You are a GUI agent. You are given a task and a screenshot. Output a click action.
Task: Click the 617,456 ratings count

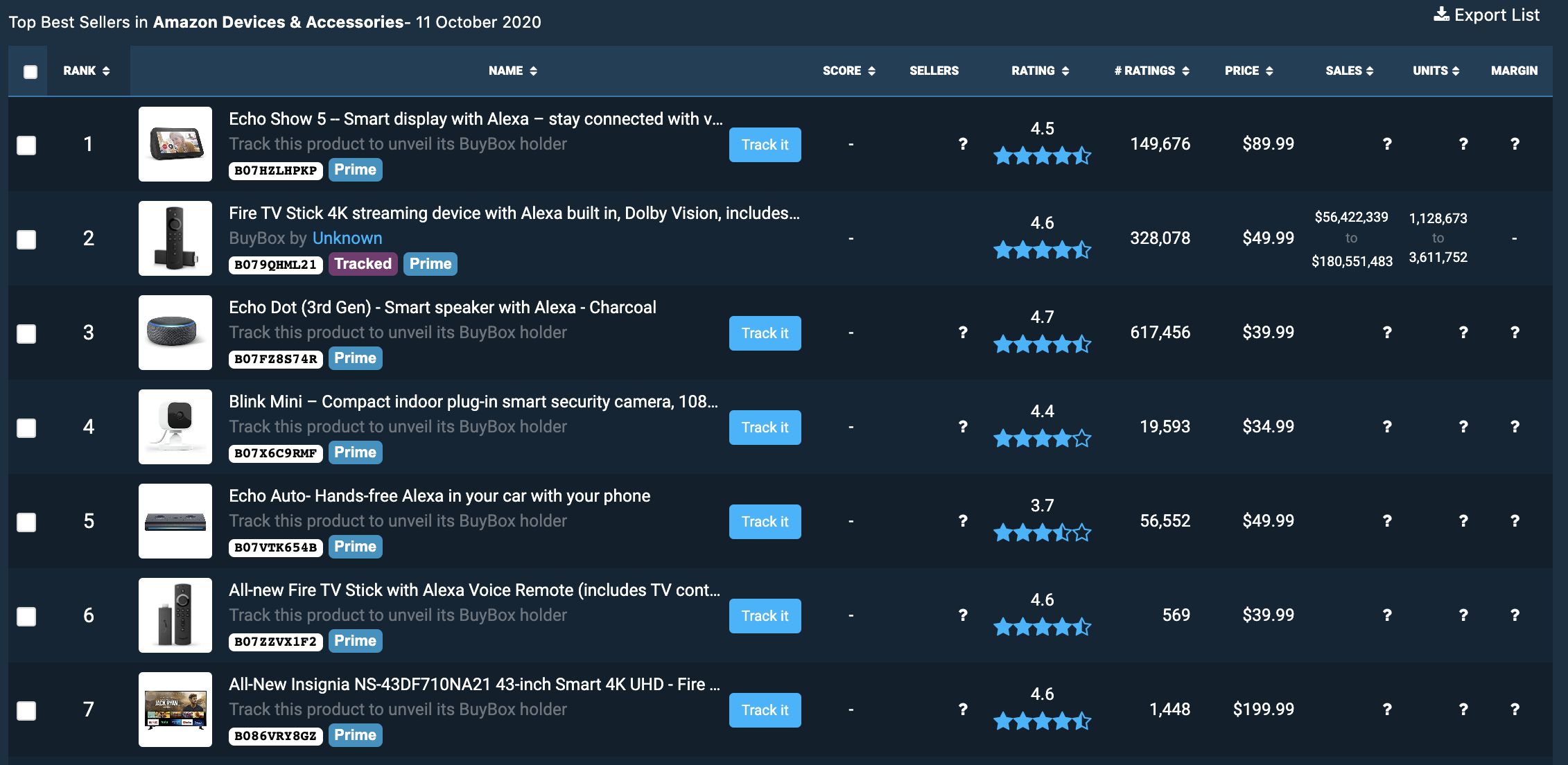tap(1160, 333)
